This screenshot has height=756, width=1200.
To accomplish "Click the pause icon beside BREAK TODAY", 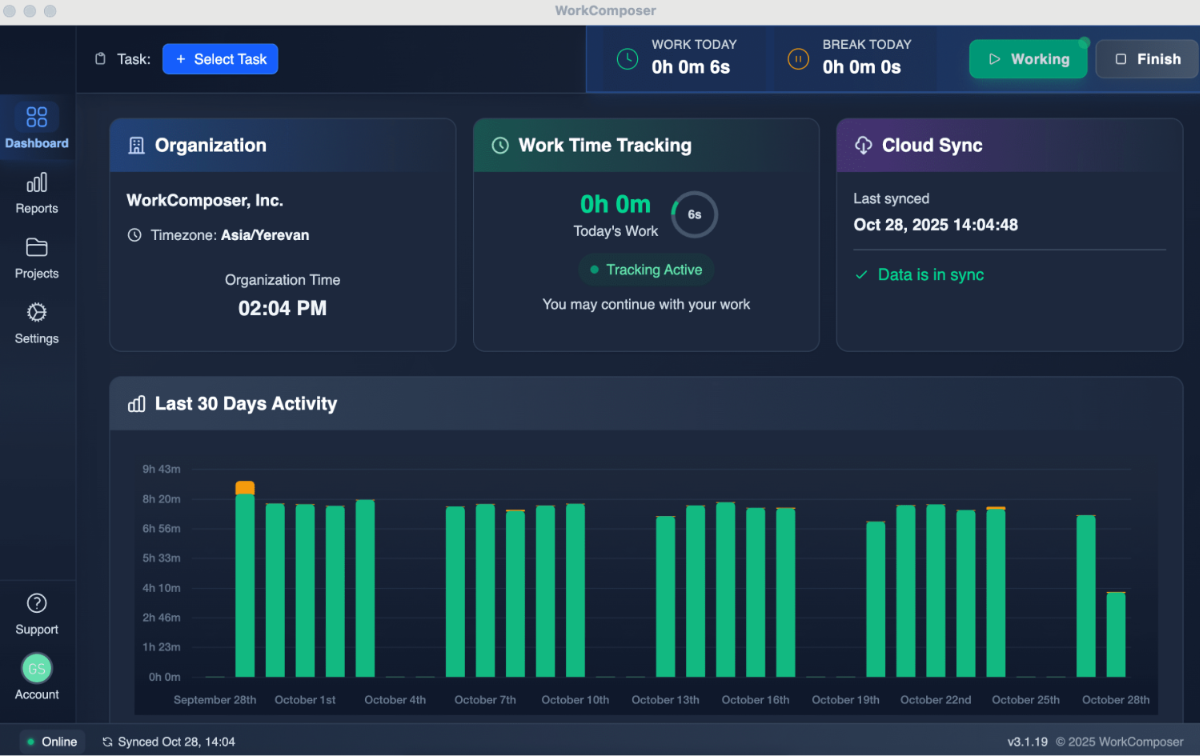I will pyautogui.click(x=797, y=58).
